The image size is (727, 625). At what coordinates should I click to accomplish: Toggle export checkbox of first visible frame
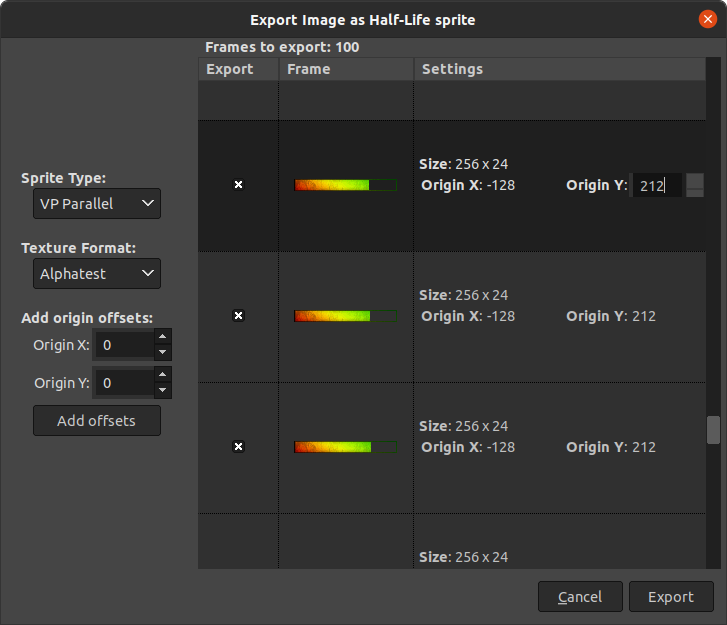pyautogui.click(x=238, y=185)
